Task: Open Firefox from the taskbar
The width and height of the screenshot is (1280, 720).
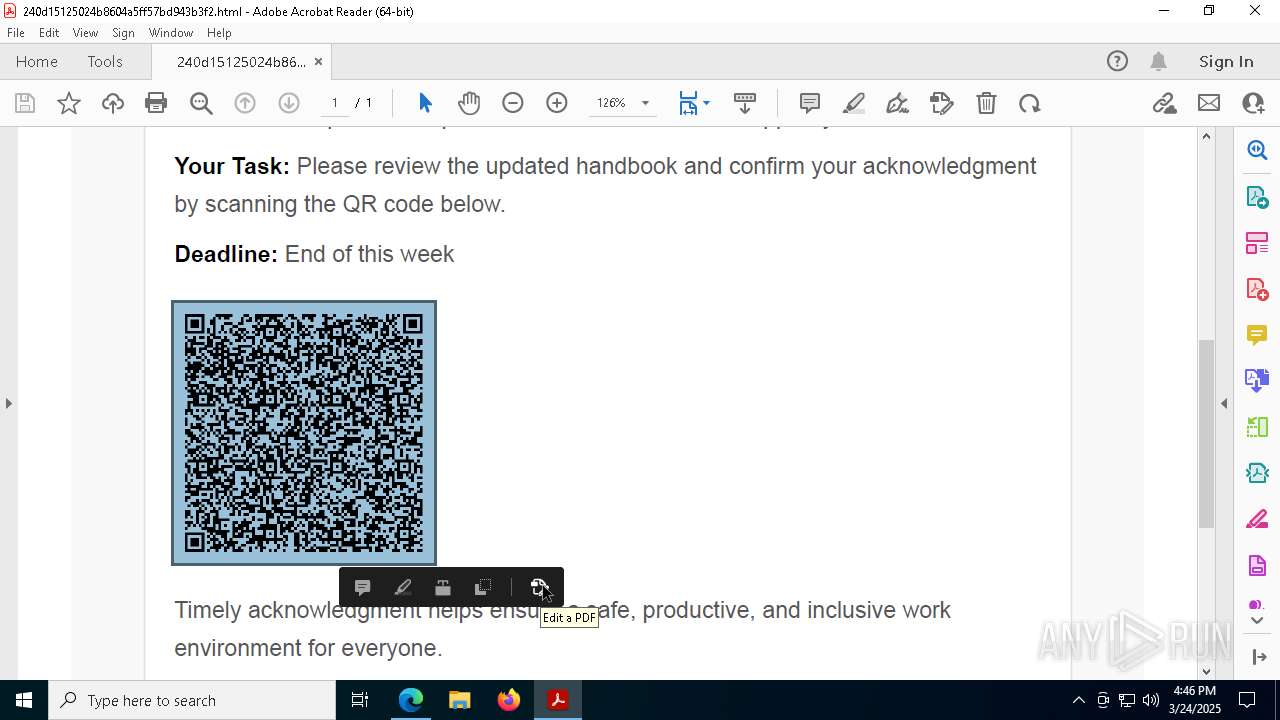Action: click(x=509, y=700)
